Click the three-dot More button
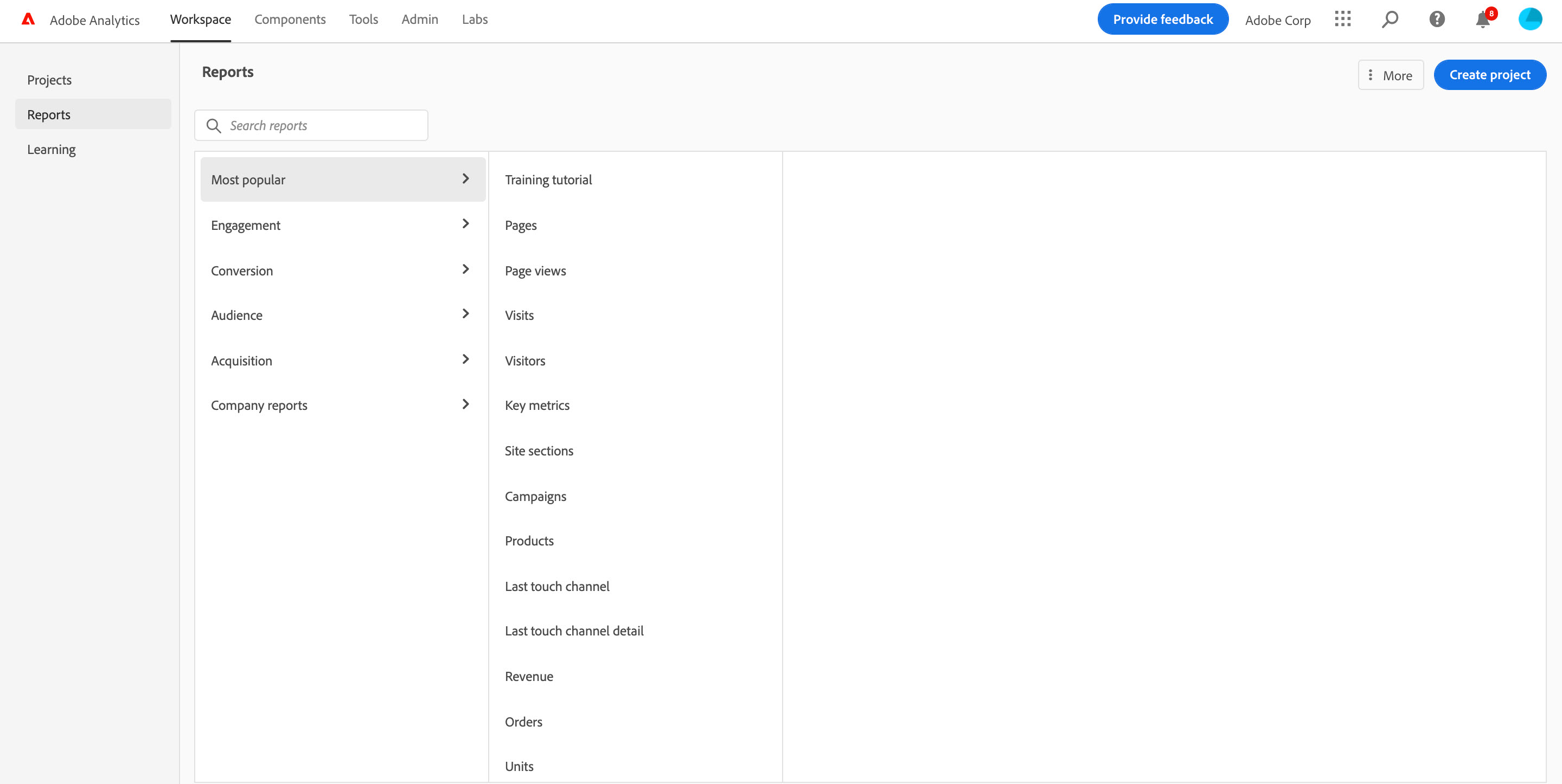This screenshot has height=784, width=1562. tap(1391, 75)
